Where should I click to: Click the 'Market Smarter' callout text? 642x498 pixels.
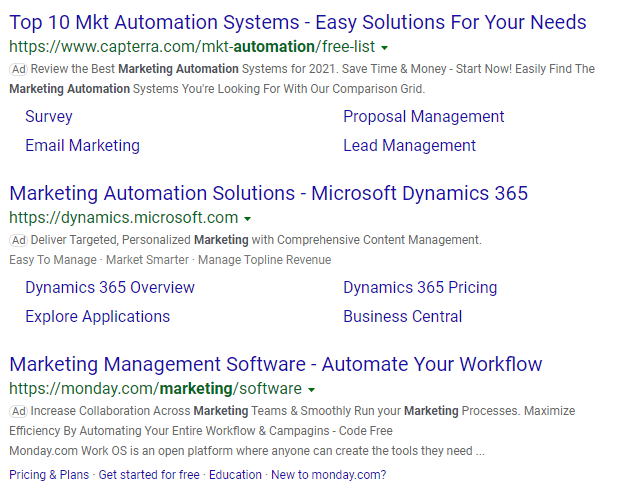point(147,260)
